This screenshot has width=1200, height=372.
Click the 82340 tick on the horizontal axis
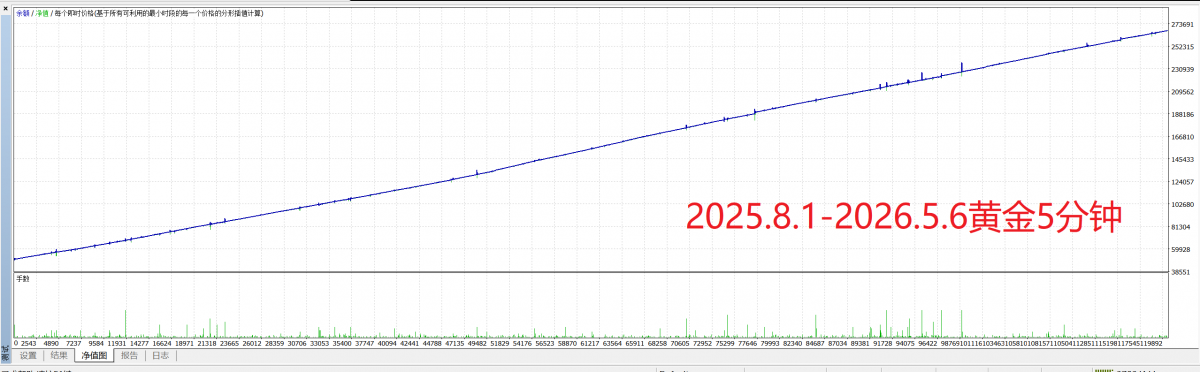[x=793, y=343]
